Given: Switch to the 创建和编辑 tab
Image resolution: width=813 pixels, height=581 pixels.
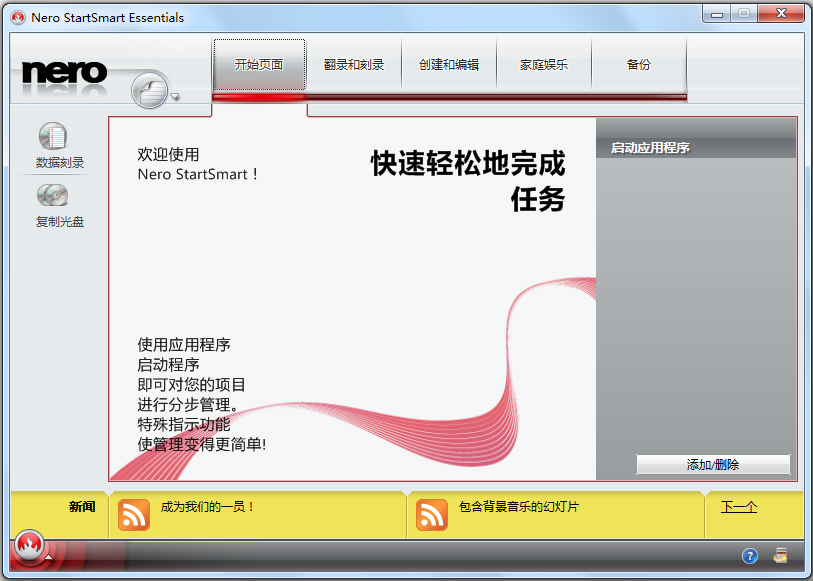Looking at the screenshot, I should pyautogui.click(x=449, y=63).
